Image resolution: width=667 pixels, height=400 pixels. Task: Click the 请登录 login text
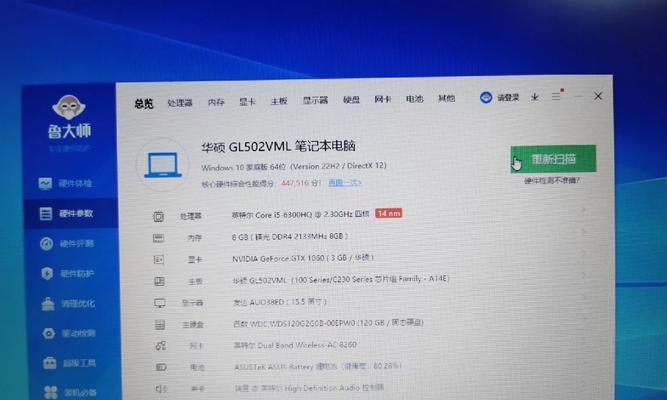point(508,97)
